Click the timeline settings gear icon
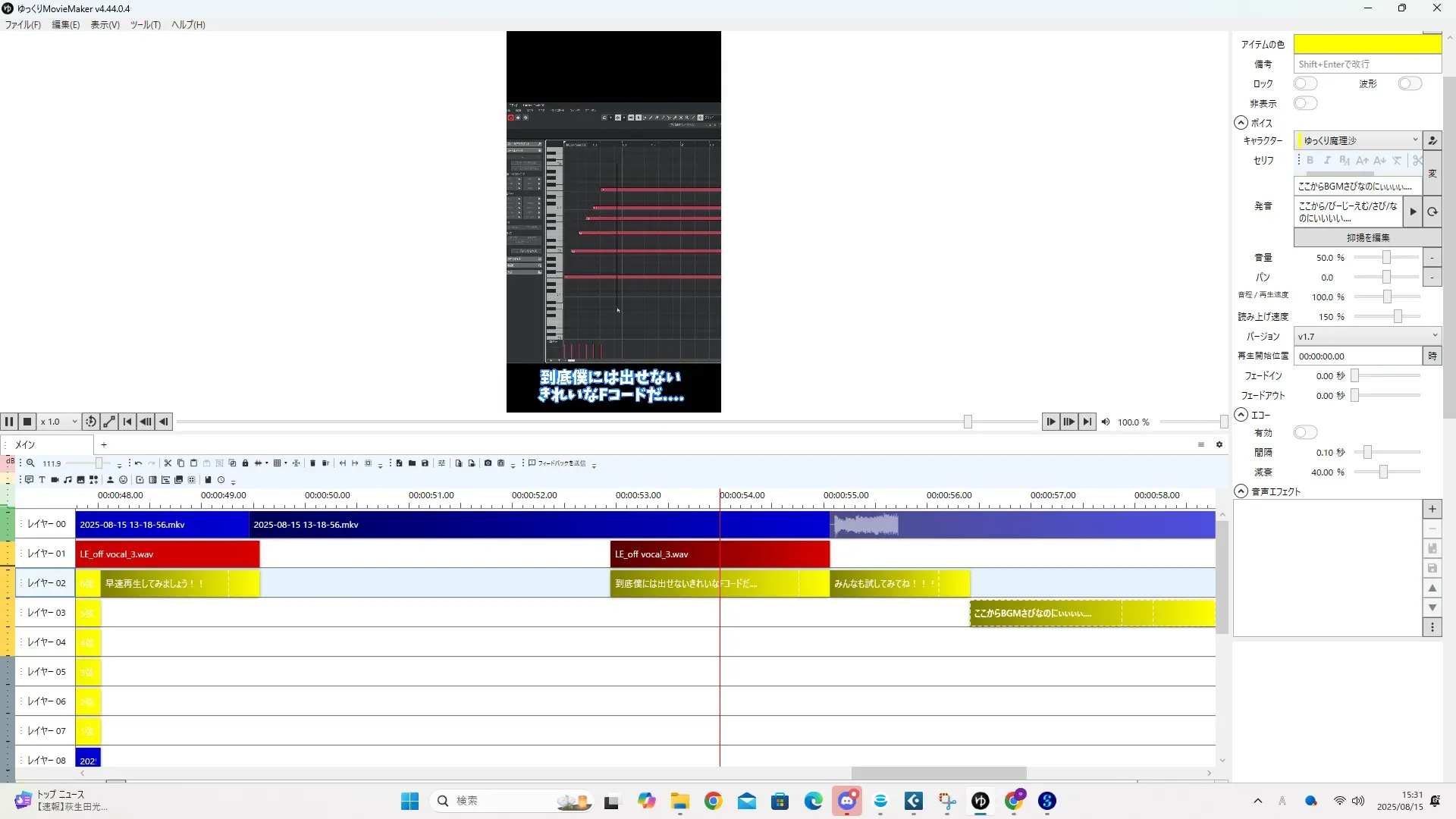 1219,445
